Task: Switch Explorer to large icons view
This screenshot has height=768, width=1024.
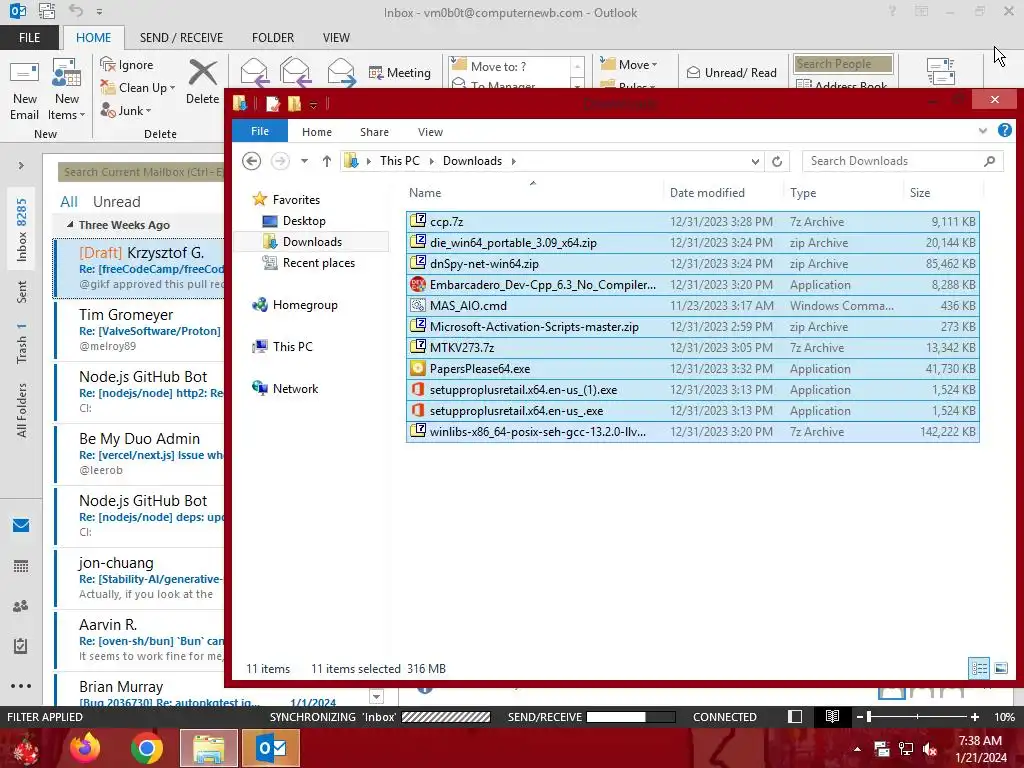Action: pyautogui.click(x=1000, y=668)
